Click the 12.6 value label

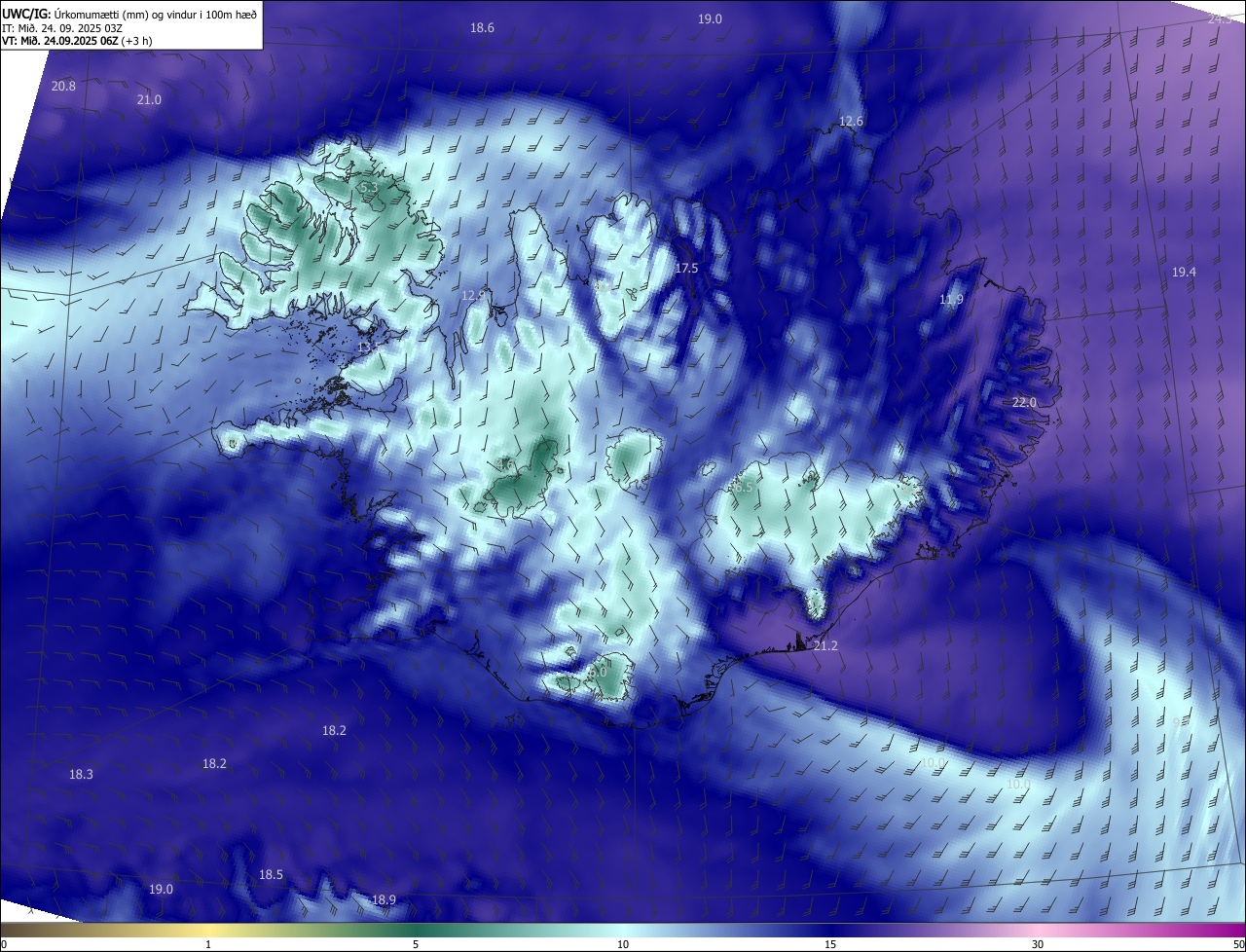point(851,122)
